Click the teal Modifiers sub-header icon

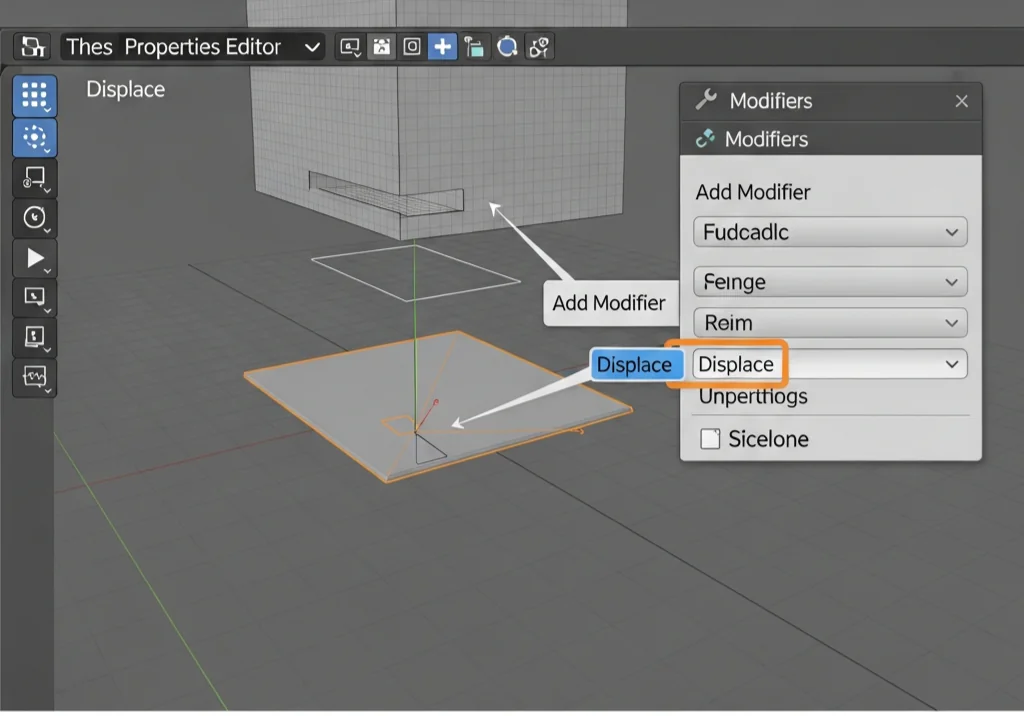click(x=705, y=138)
